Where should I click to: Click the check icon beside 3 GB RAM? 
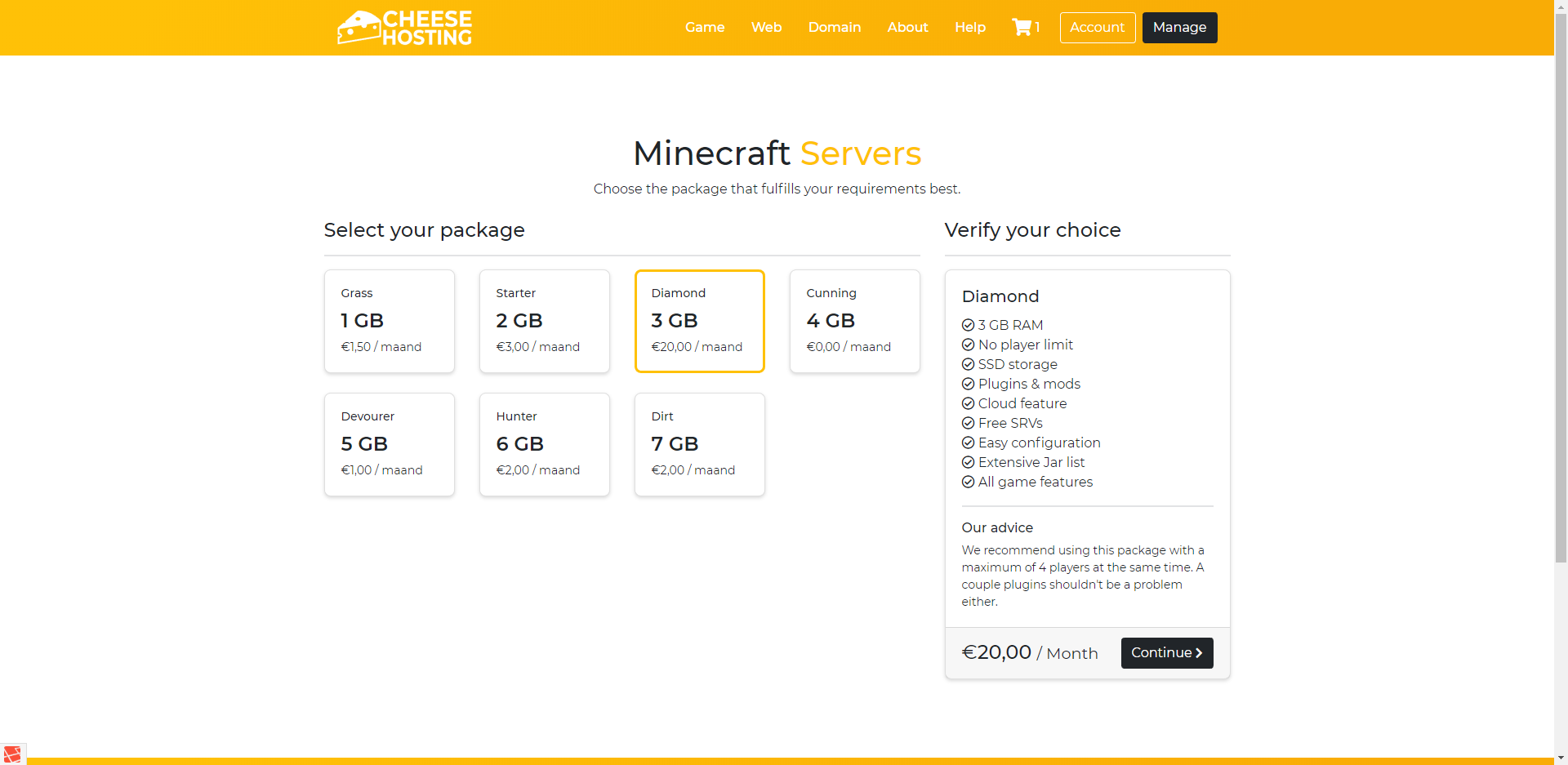pyautogui.click(x=968, y=325)
